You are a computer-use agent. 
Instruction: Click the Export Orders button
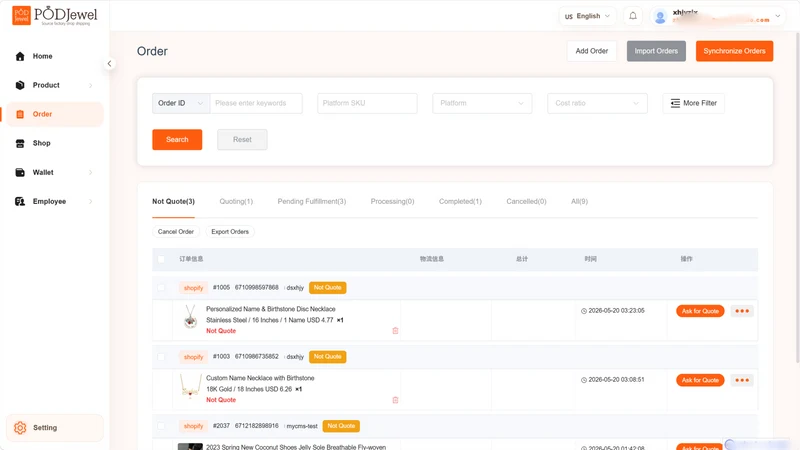click(x=230, y=232)
